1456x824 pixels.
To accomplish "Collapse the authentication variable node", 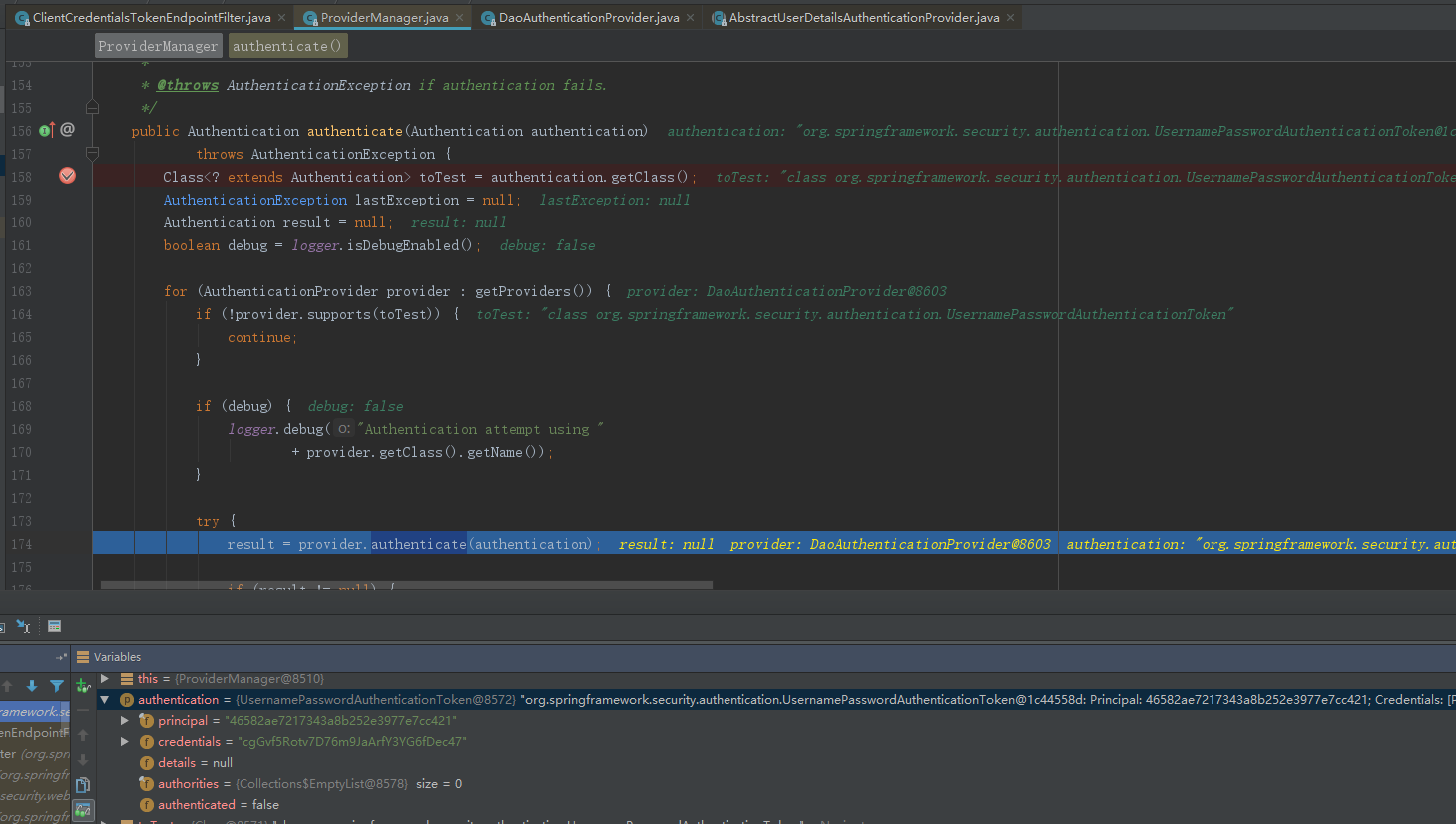I will (105, 699).
